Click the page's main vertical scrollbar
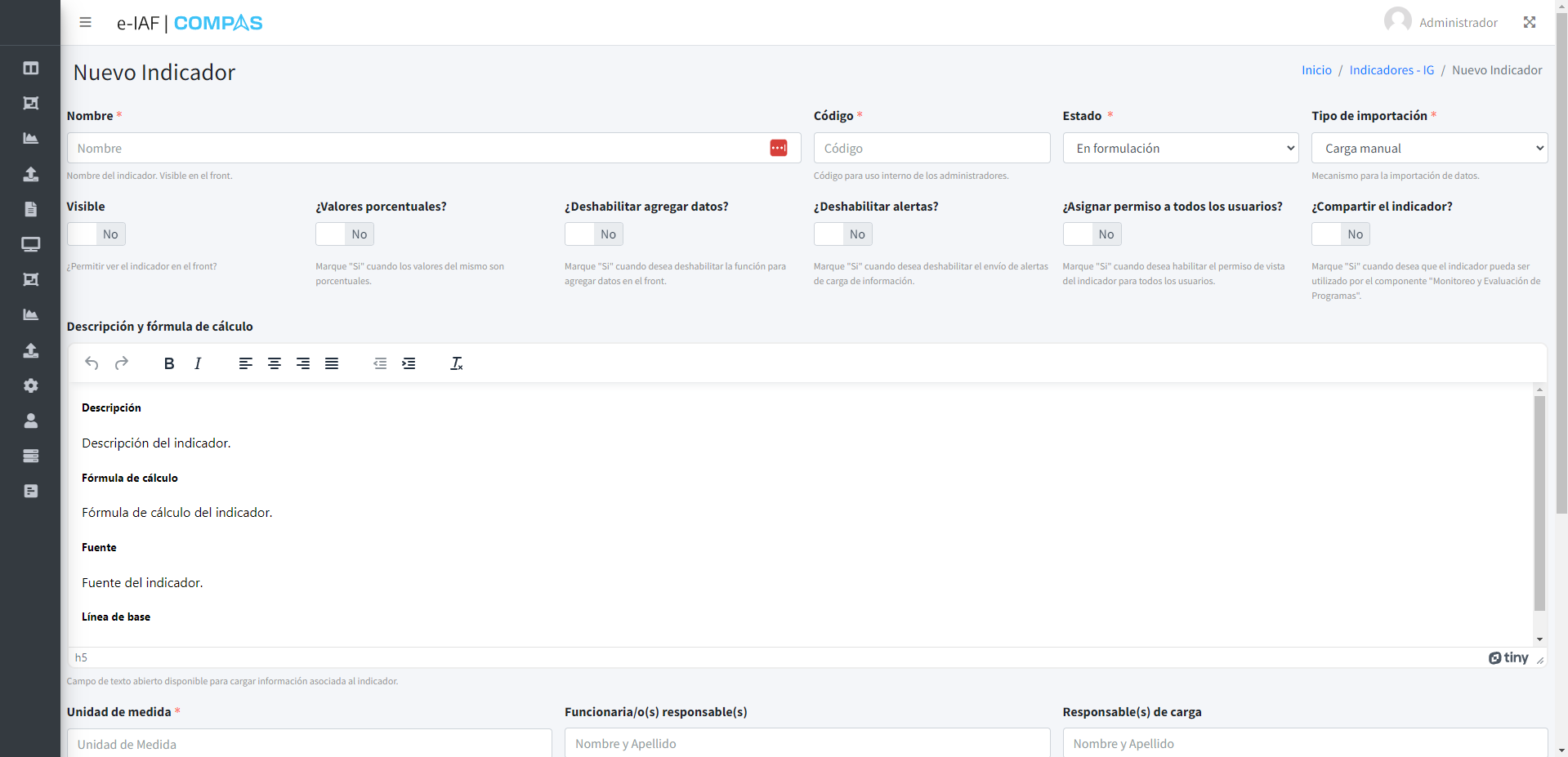The image size is (1568, 757). (1561, 261)
